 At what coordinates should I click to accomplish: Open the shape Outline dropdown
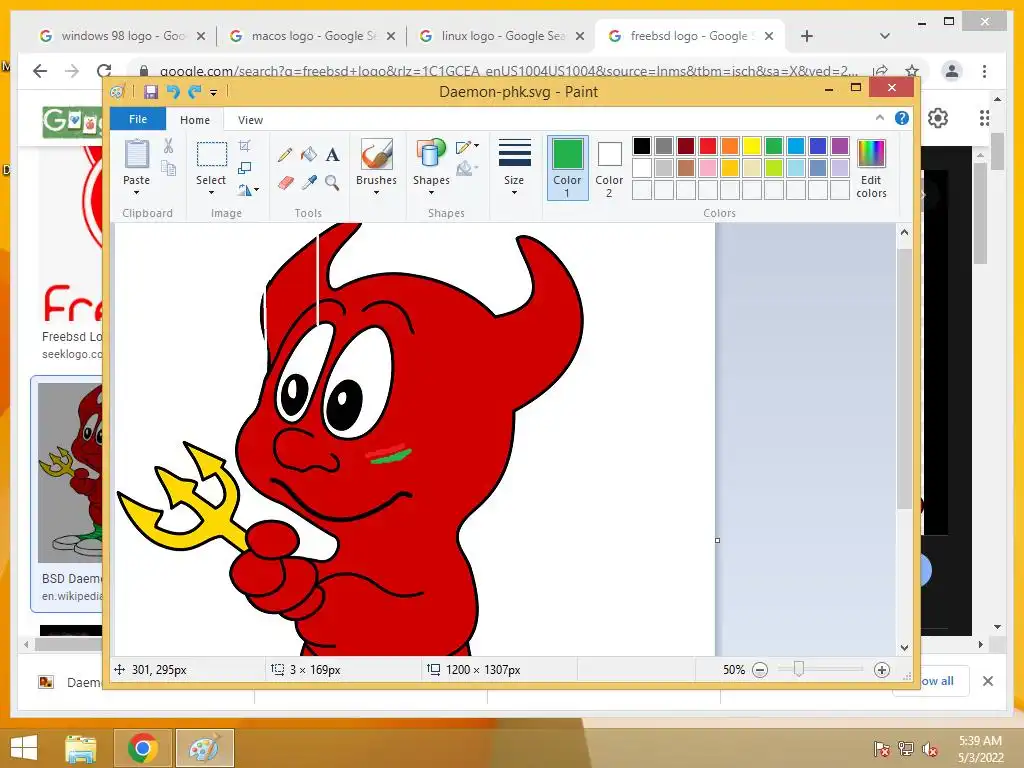[x=468, y=147]
